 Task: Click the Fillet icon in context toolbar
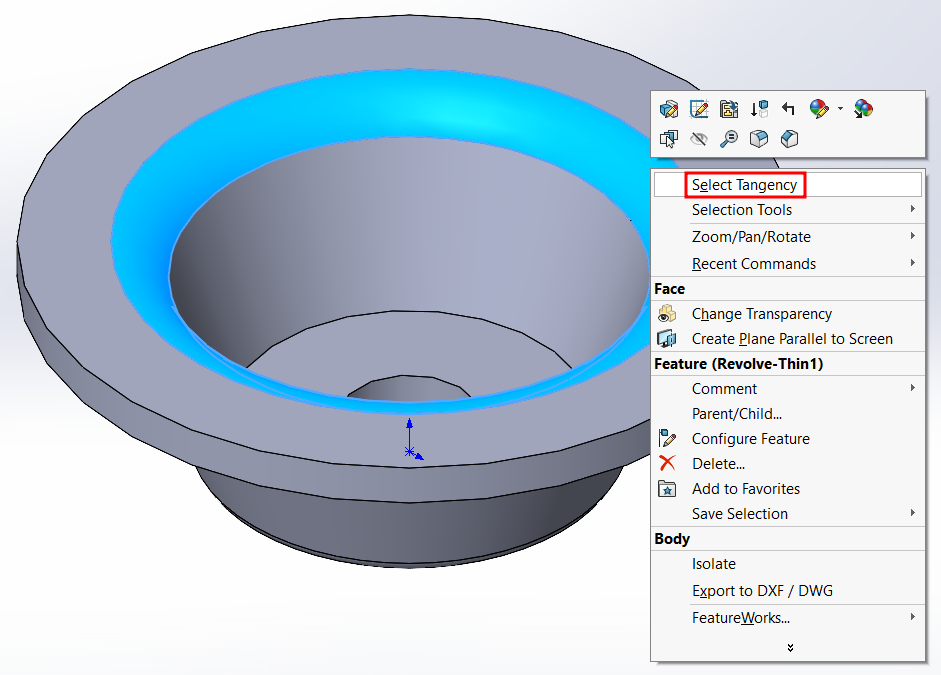(759, 139)
